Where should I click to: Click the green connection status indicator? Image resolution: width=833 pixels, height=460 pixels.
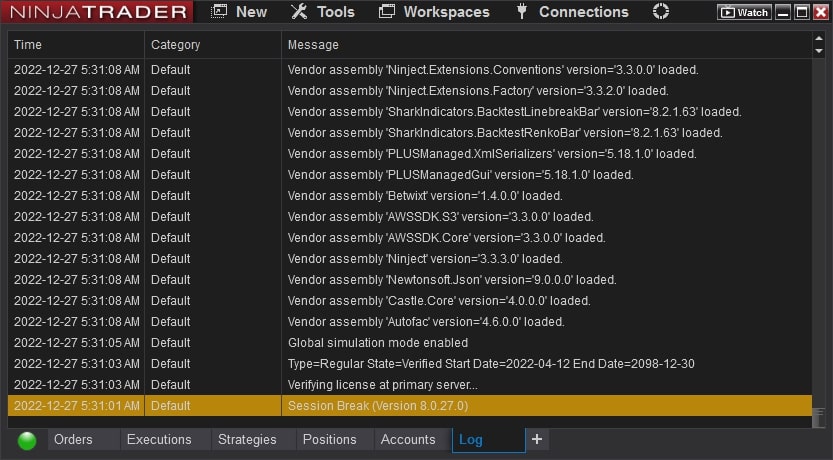coord(27,440)
